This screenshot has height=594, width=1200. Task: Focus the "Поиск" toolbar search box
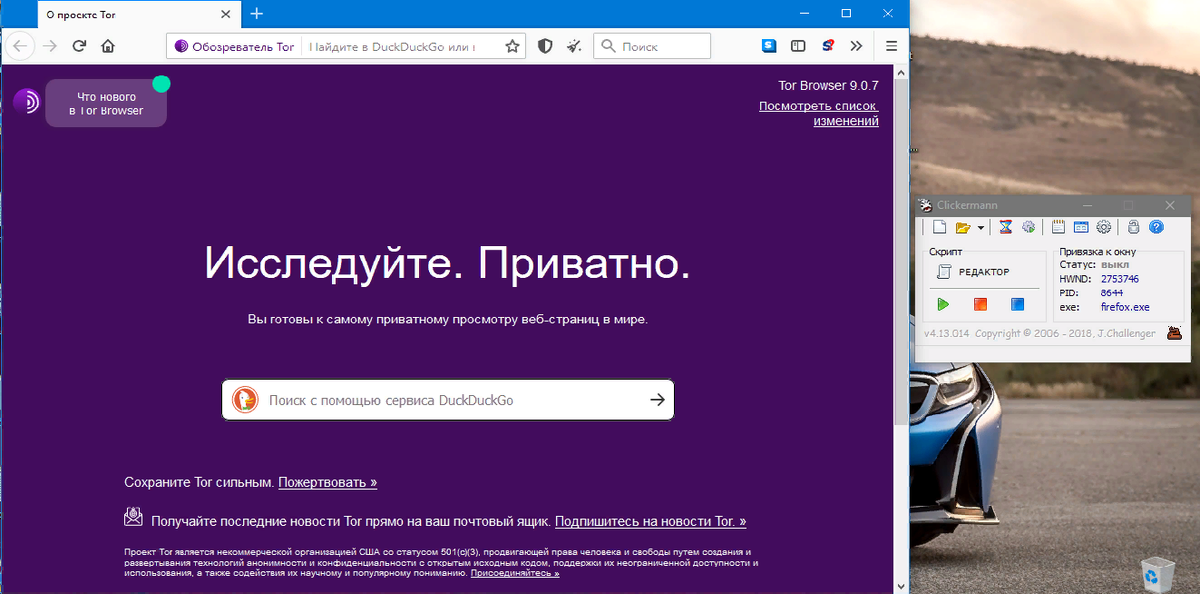coord(652,46)
